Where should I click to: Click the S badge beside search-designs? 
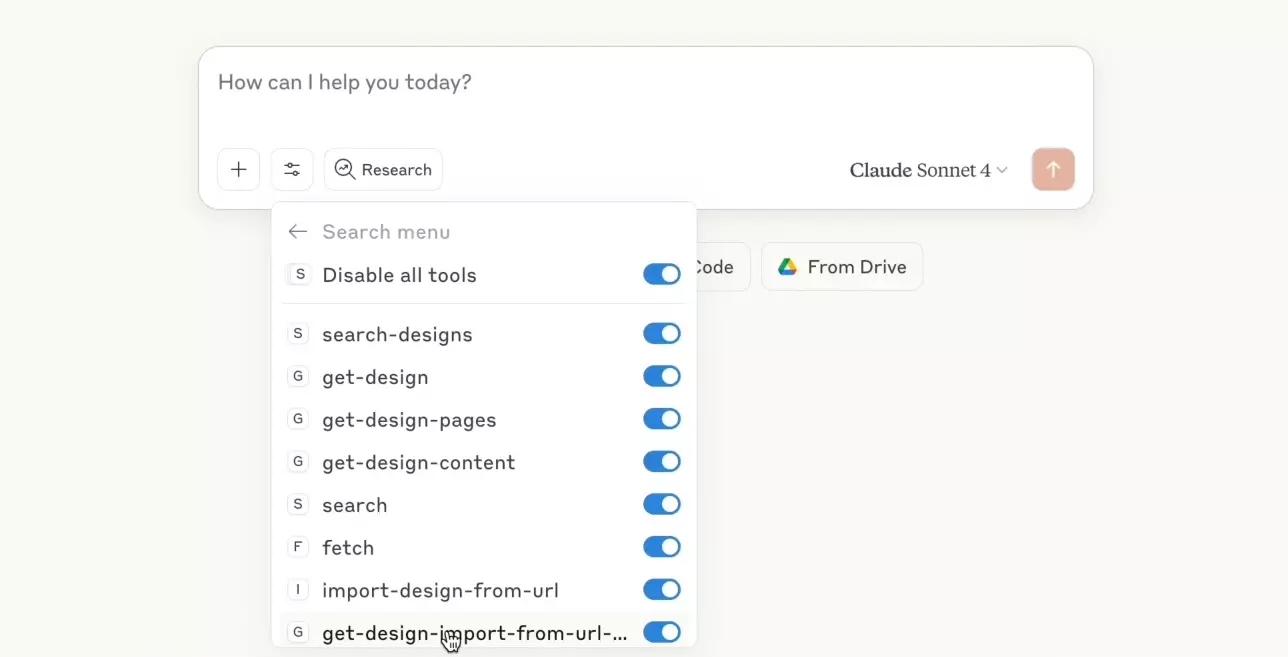297,334
